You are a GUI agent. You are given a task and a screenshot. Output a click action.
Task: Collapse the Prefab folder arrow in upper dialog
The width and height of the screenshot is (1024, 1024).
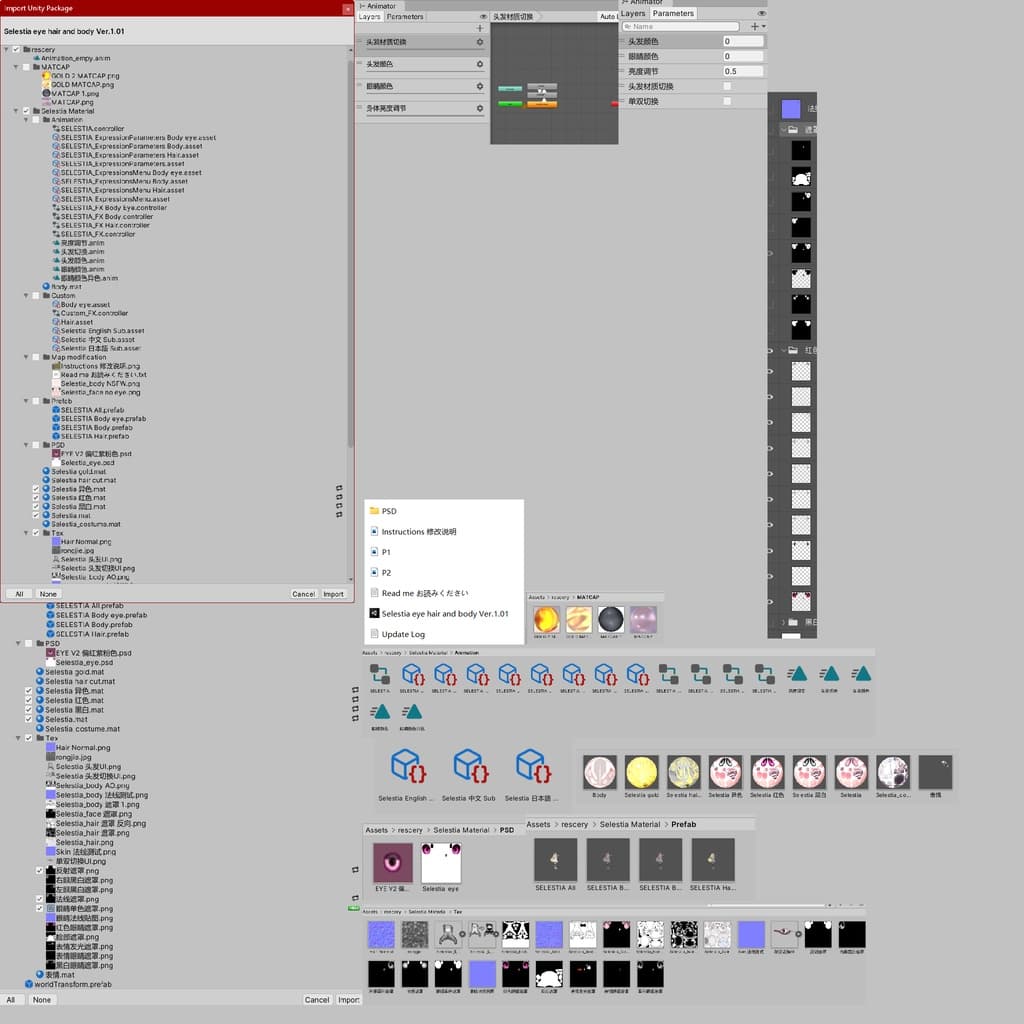point(26,401)
